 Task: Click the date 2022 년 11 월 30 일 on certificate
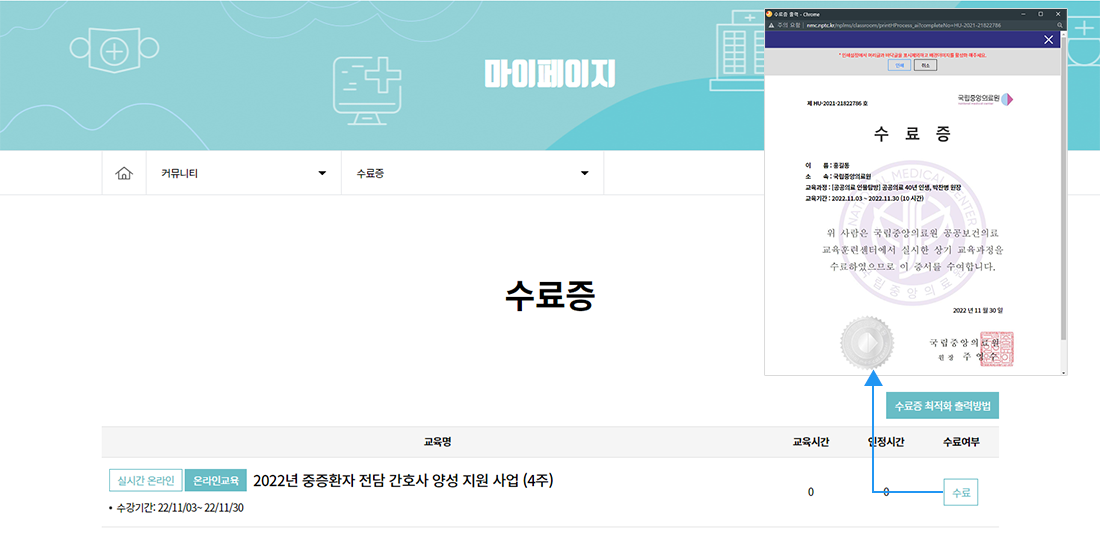click(979, 309)
